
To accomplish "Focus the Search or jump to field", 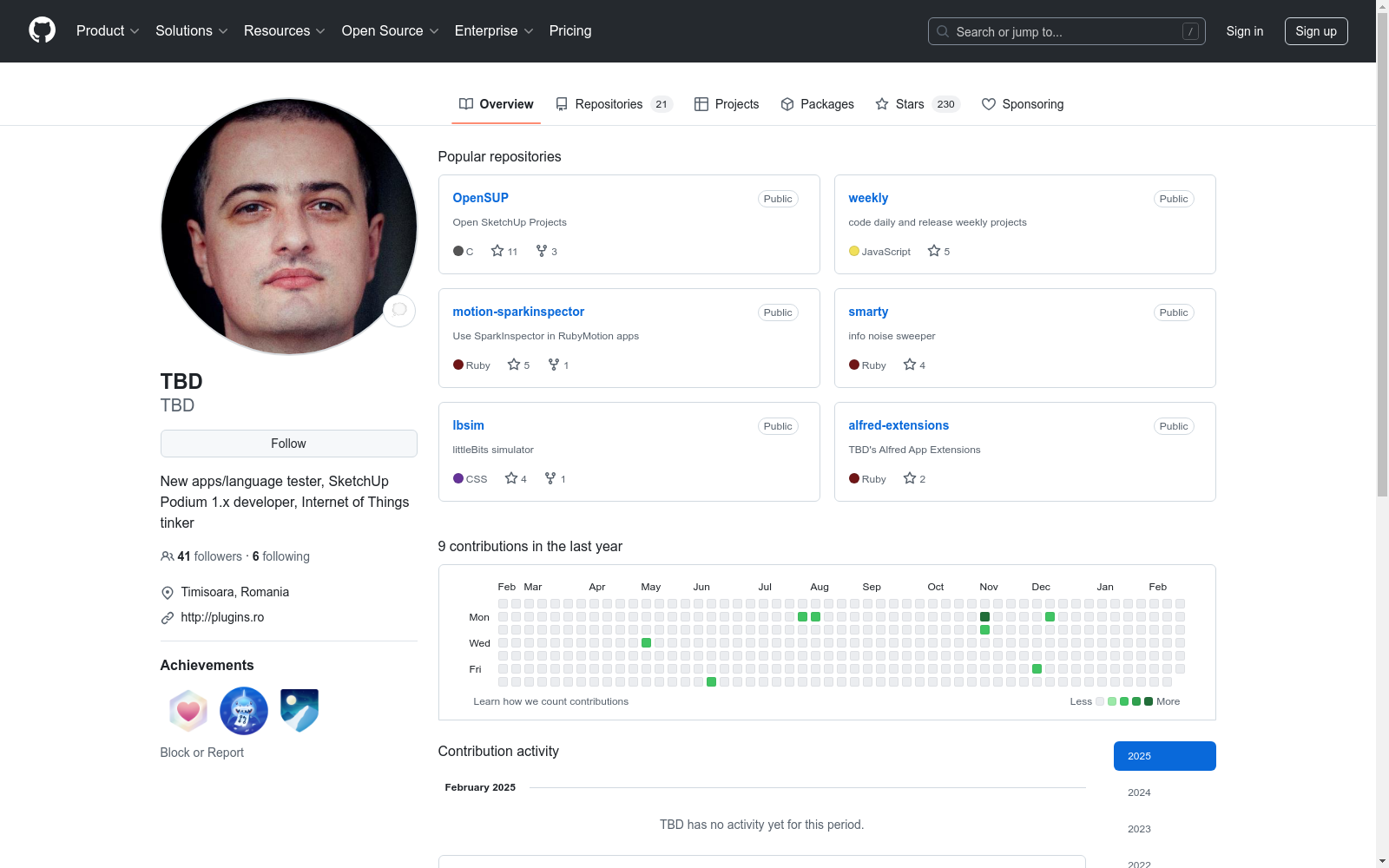I will tap(1066, 31).
